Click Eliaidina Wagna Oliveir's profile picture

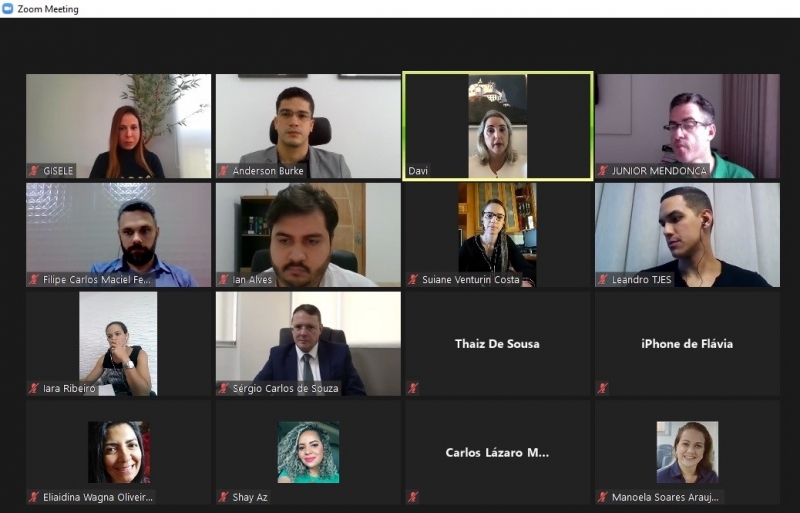pyautogui.click(x=119, y=452)
